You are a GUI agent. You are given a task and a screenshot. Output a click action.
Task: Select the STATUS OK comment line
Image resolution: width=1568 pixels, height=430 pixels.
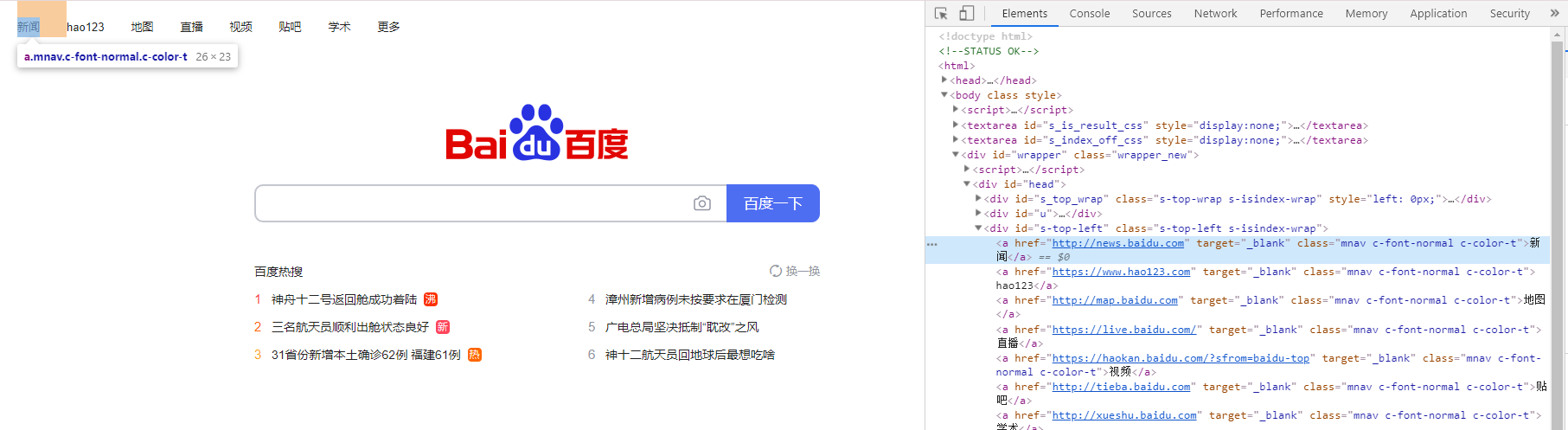[x=989, y=51]
